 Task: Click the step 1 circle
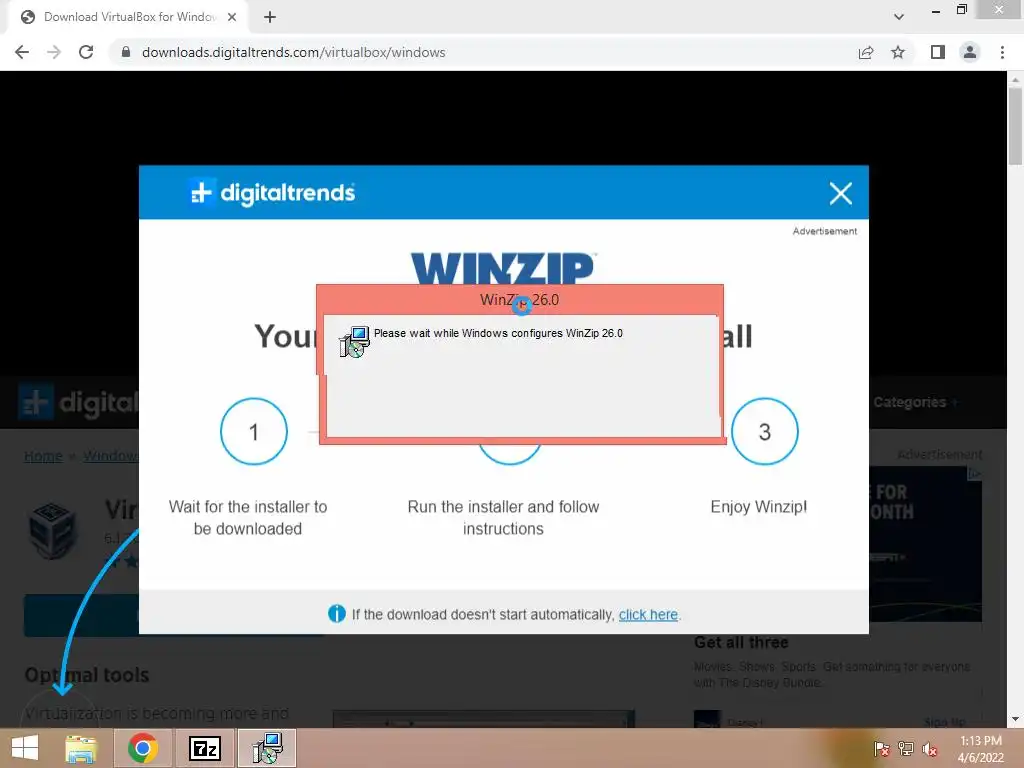click(x=254, y=432)
